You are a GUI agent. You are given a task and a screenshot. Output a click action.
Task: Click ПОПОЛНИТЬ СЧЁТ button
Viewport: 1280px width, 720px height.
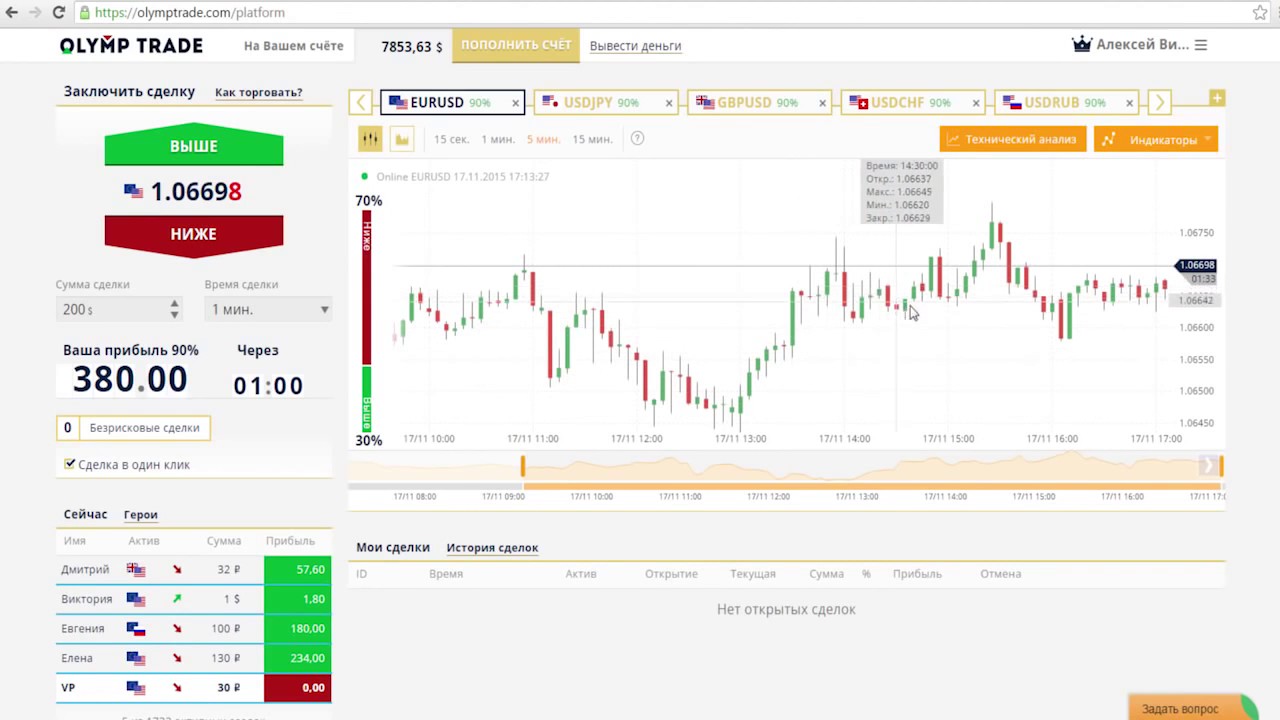(516, 45)
